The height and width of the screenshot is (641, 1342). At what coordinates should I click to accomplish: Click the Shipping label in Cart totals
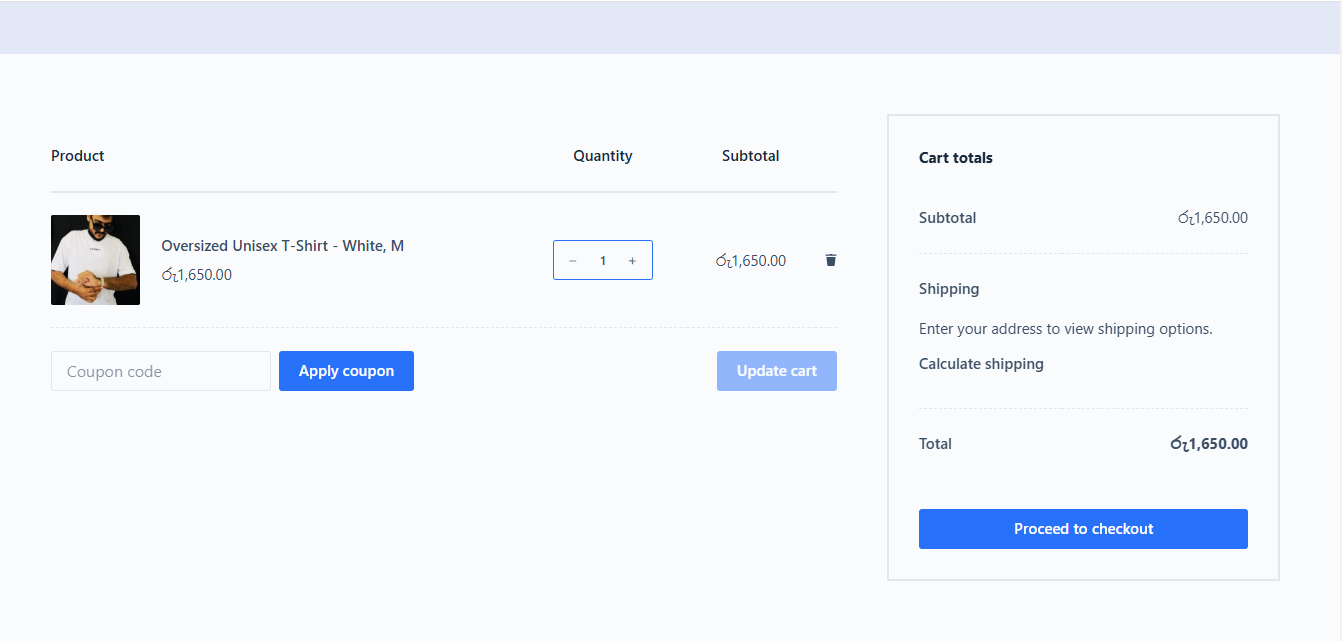coord(949,289)
